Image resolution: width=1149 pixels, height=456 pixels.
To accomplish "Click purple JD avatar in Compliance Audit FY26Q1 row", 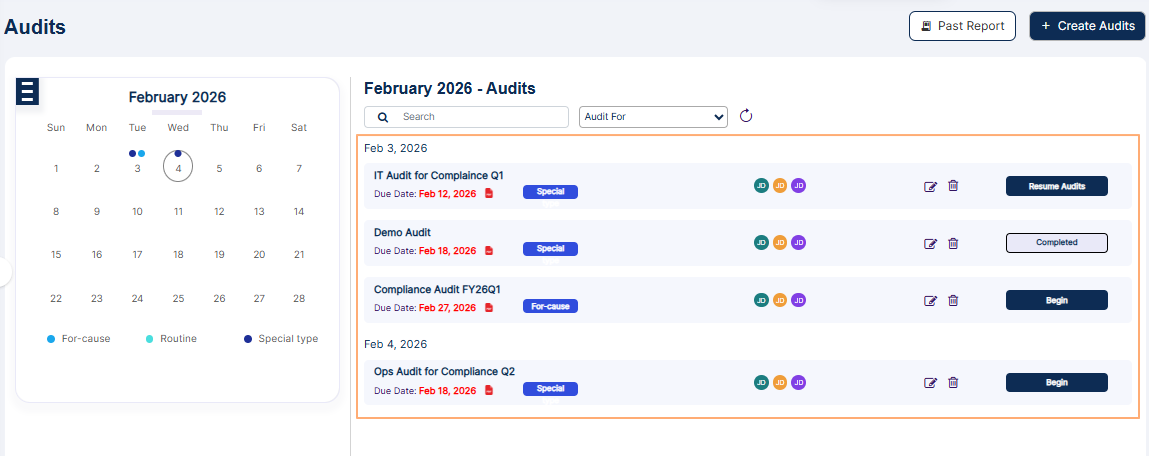I will click(799, 300).
